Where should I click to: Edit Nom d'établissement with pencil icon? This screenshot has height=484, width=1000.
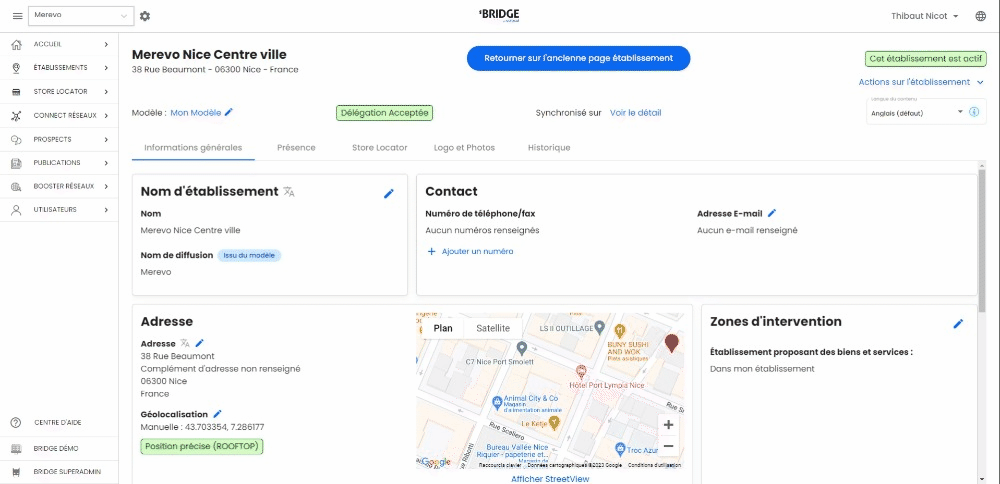(x=389, y=193)
